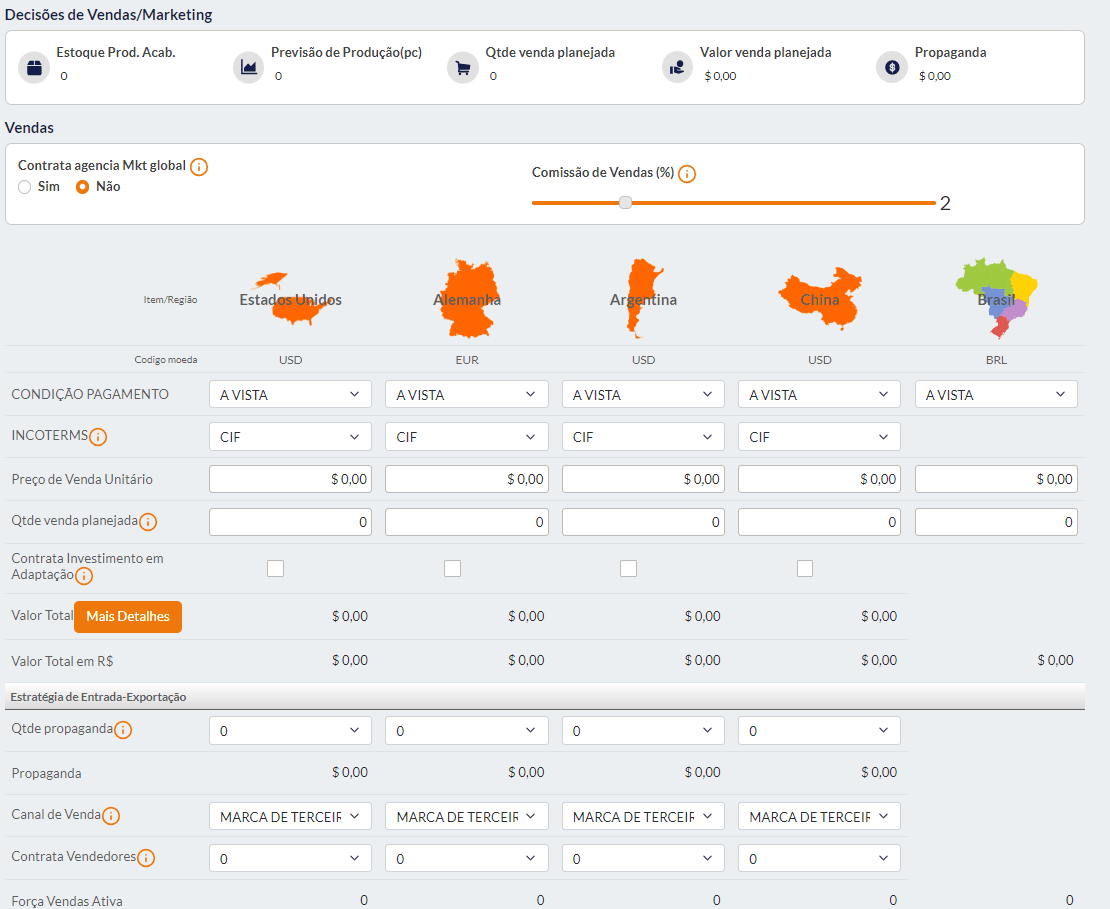Image resolution: width=1110 pixels, height=909 pixels.
Task: Click the Mais Detalhes button
Action: pos(128,617)
